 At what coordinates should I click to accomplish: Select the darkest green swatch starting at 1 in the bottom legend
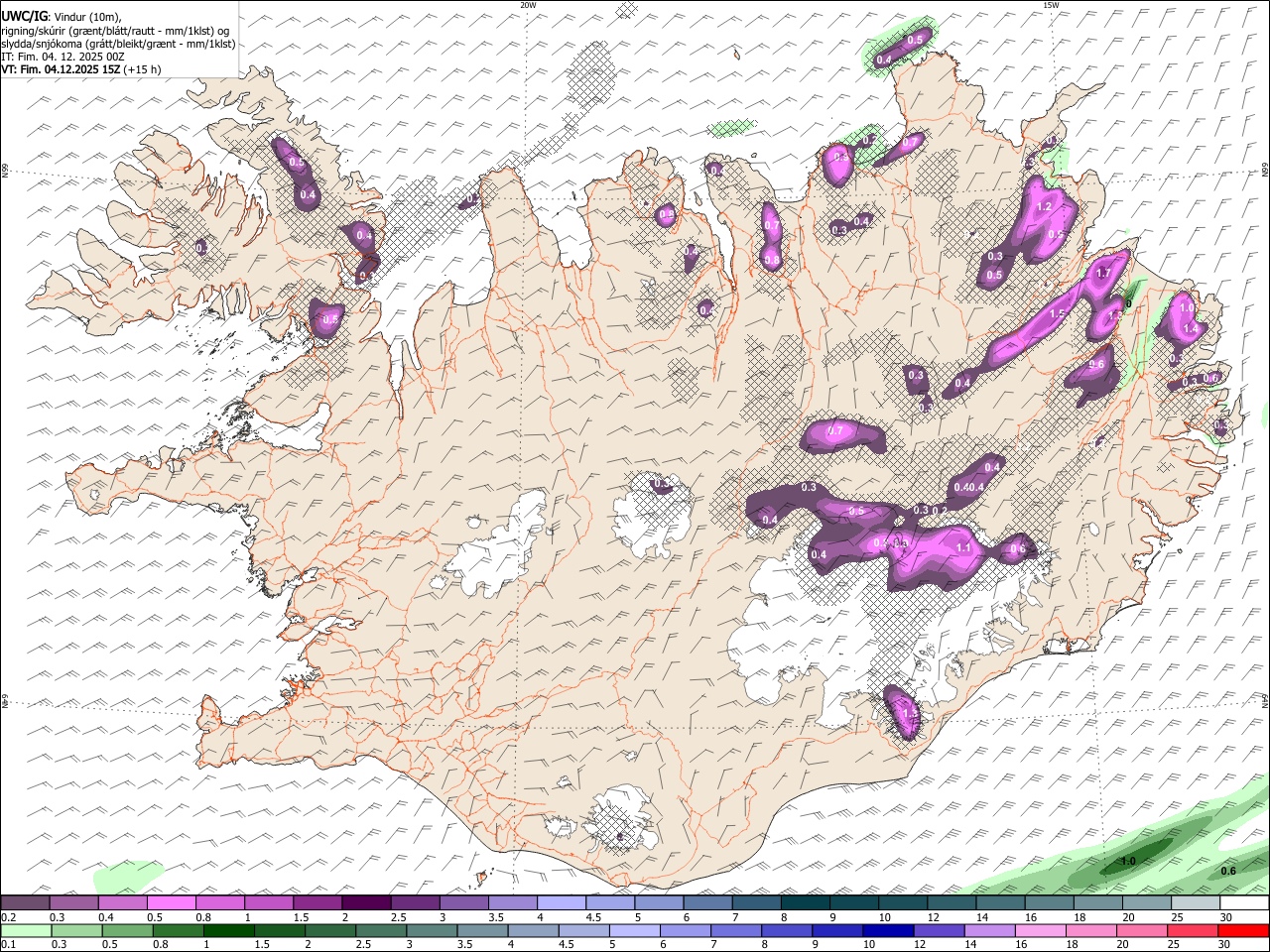click(229, 930)
